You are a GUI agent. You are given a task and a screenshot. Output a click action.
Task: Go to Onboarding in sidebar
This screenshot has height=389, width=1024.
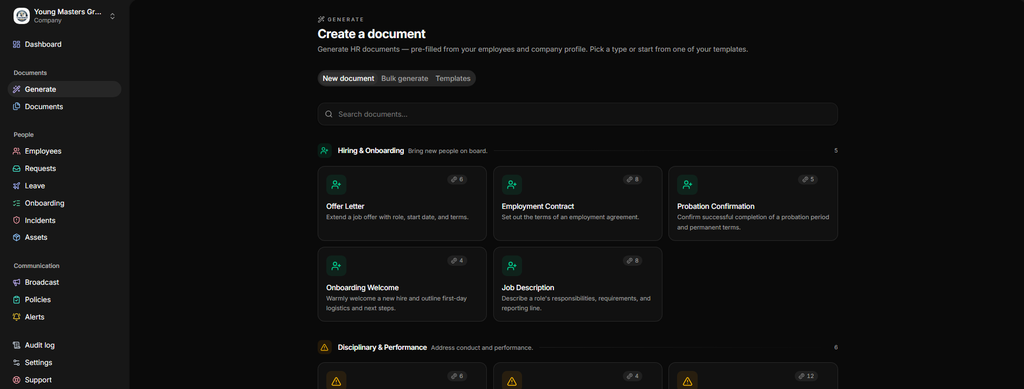[64, 203]
